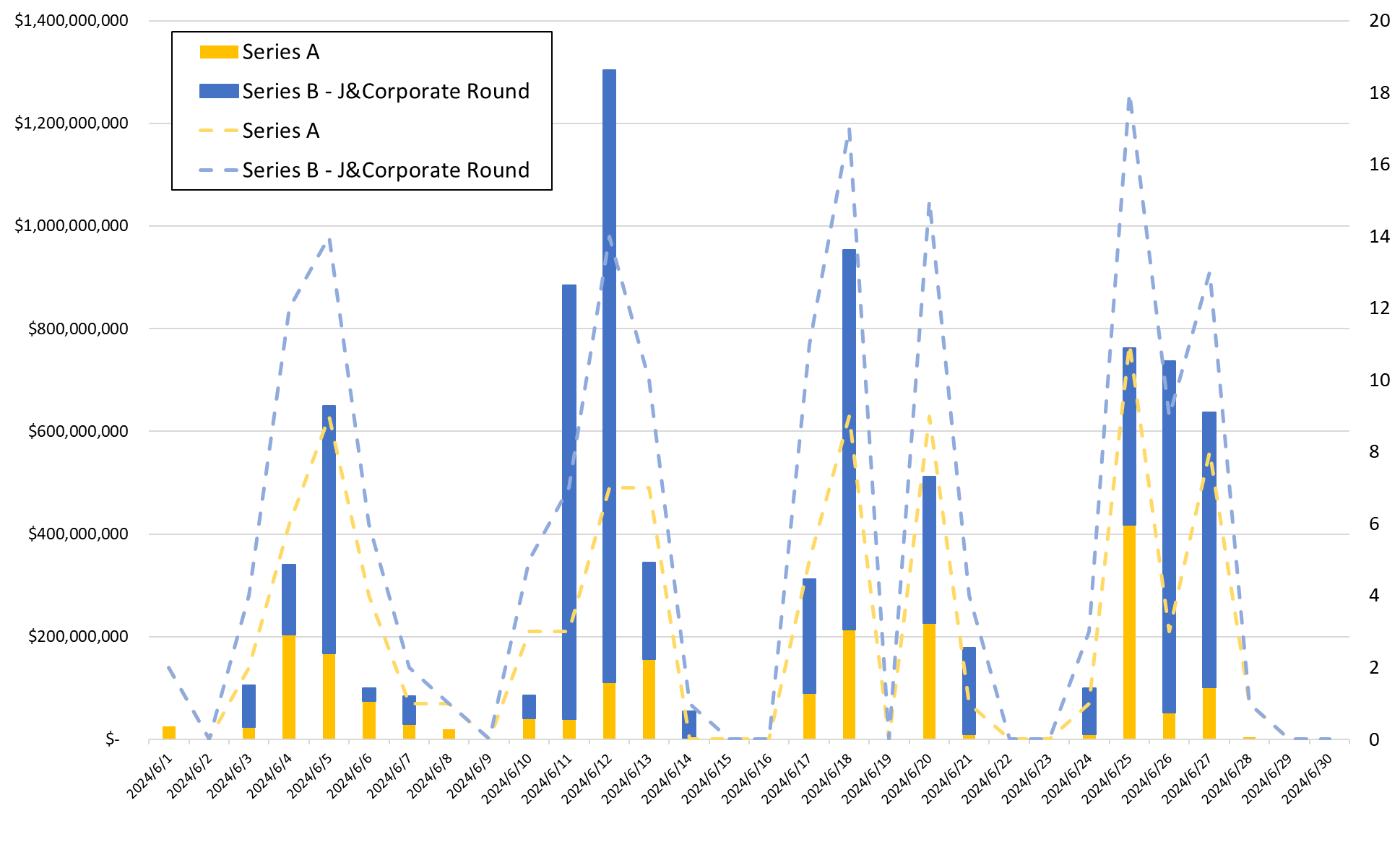Click the $600,000,000 left axis label
1400x865 pixels.
pos(78,432)
